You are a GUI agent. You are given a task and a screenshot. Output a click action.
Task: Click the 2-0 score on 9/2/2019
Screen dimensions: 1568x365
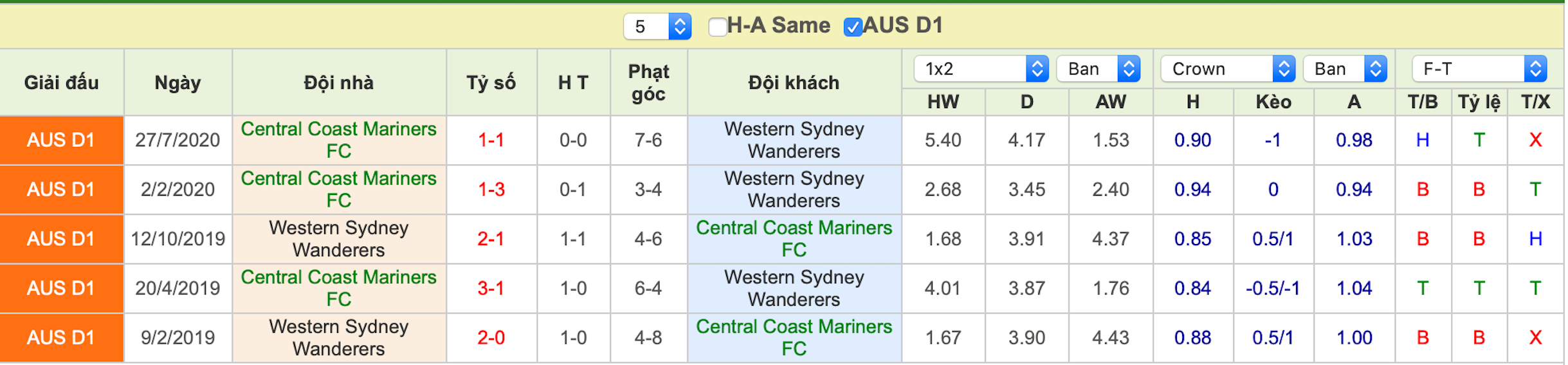(x=491, y=337)
